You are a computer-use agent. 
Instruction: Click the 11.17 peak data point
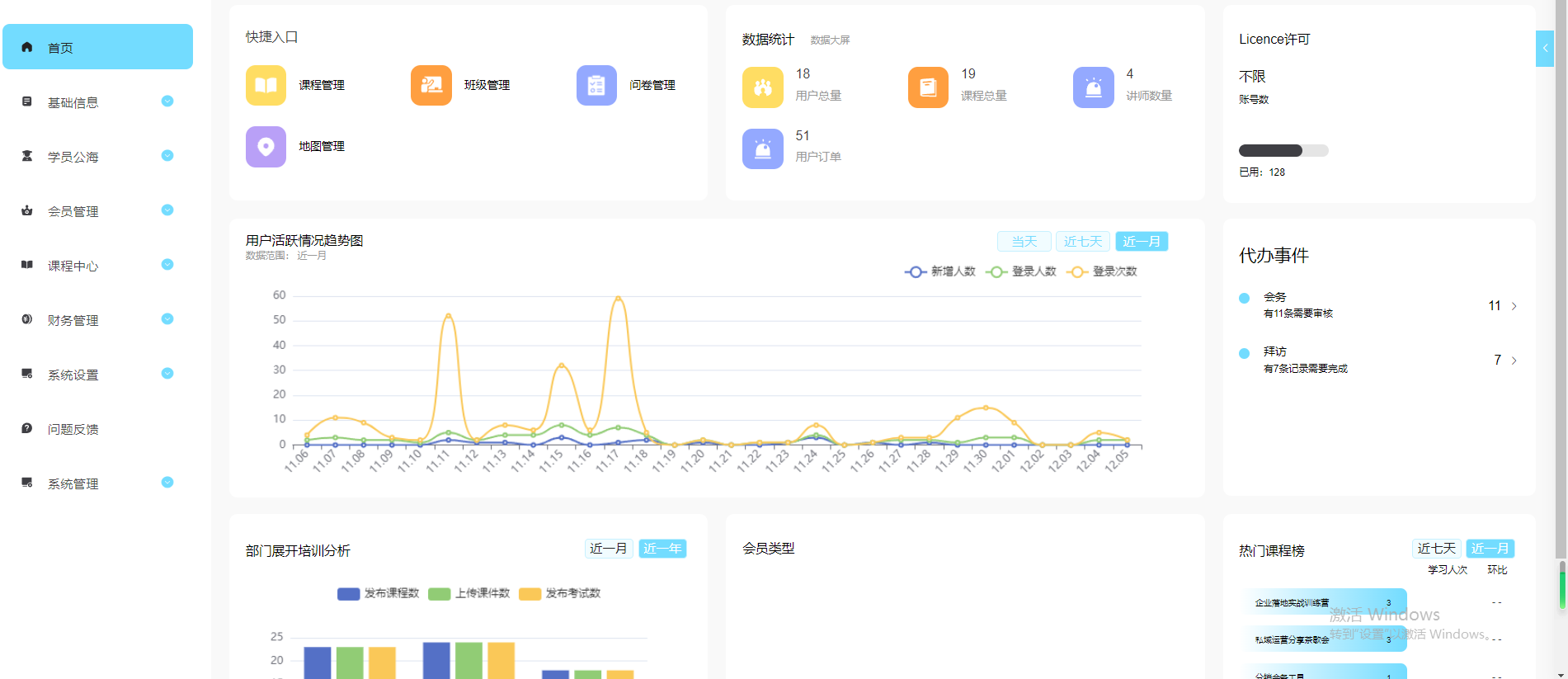(x=618, y=298)
